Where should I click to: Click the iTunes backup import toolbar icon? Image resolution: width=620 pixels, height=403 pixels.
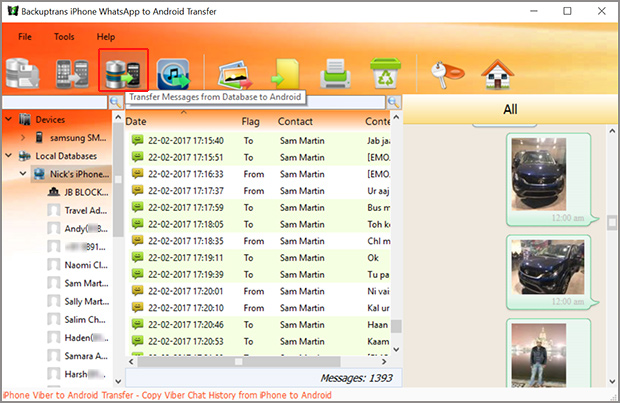(173, 74)
